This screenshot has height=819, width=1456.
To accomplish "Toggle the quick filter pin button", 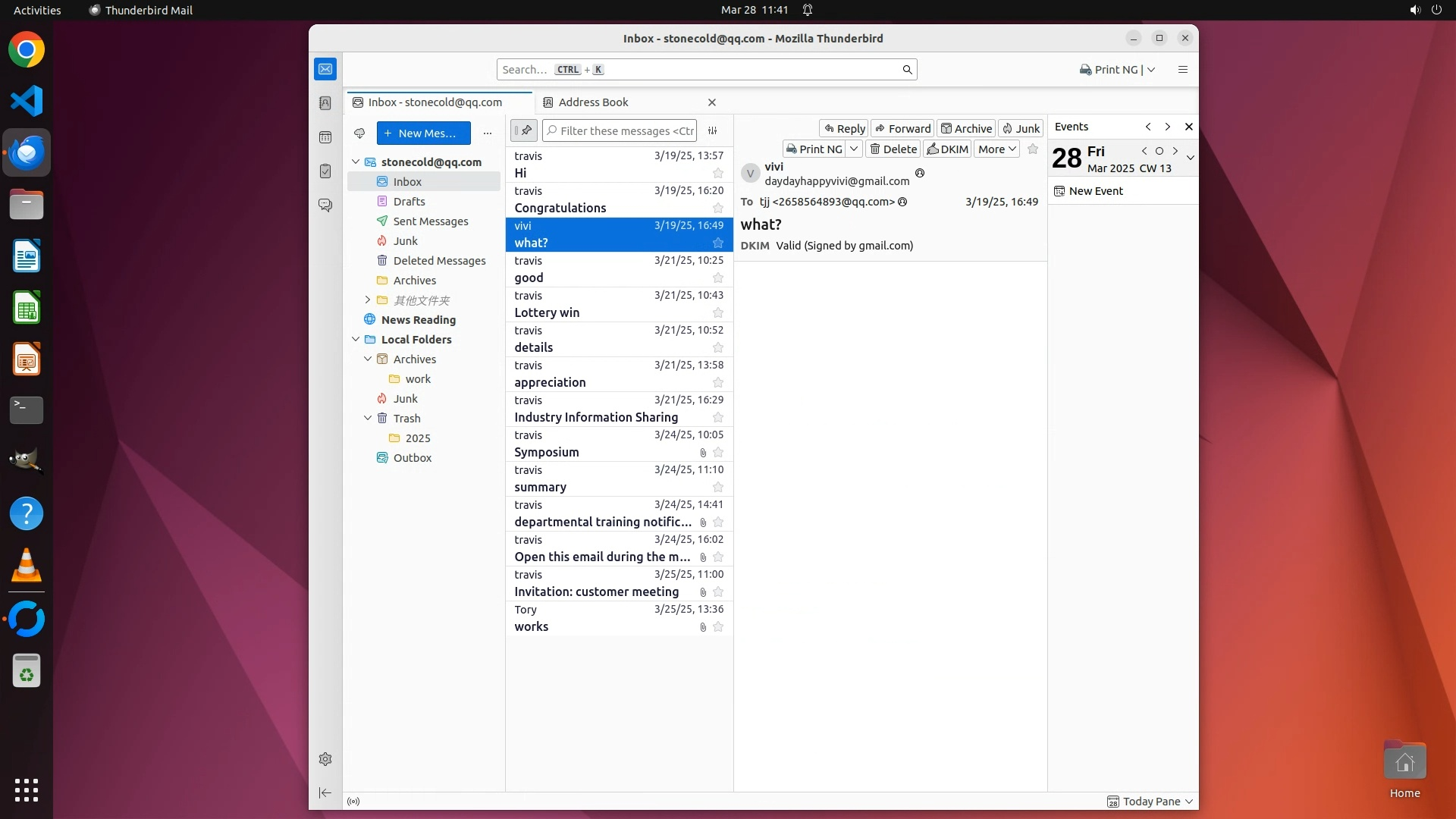I will click(x=524, y=130).
